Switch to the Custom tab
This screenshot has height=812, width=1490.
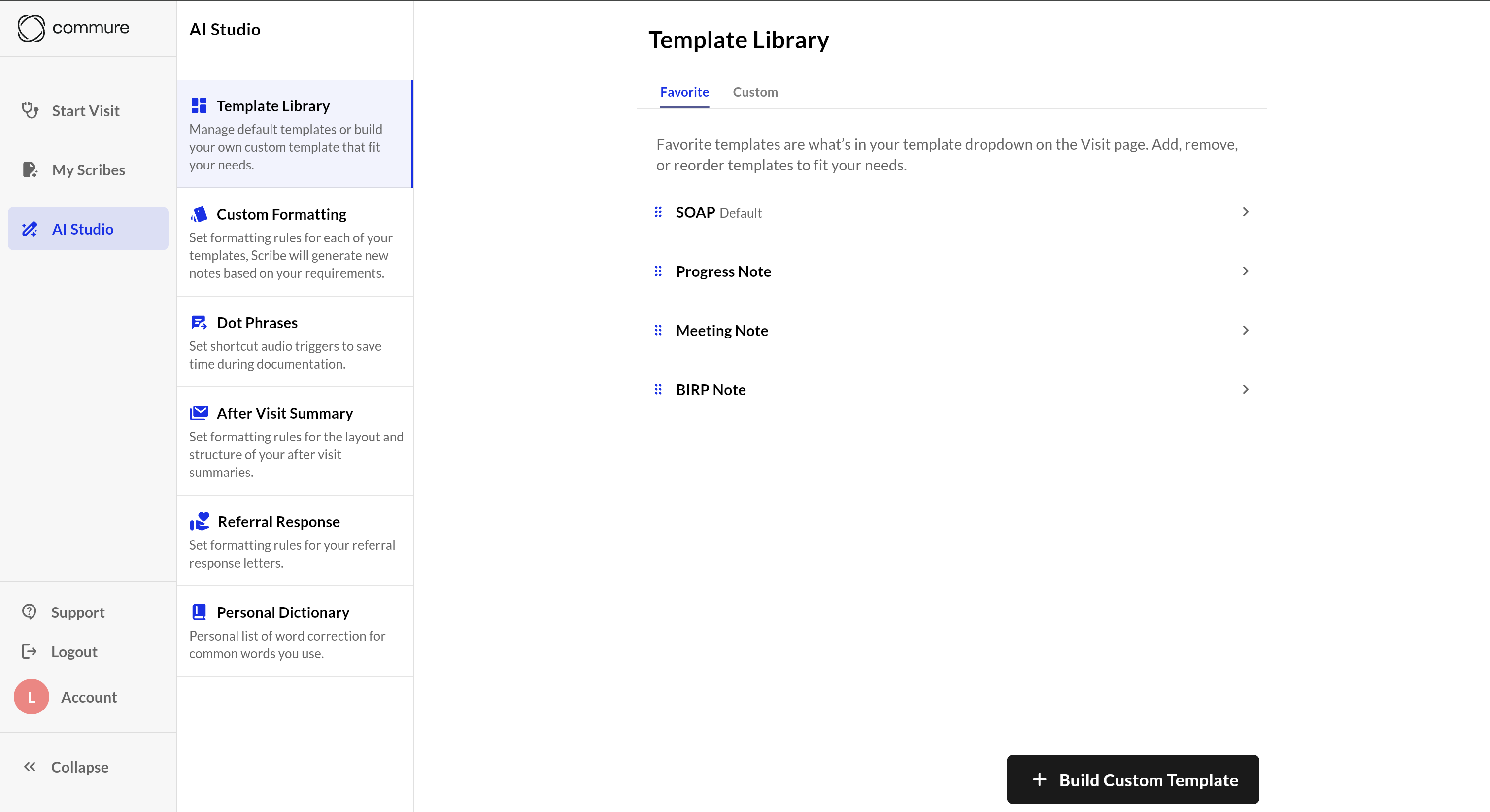(755, 92)
